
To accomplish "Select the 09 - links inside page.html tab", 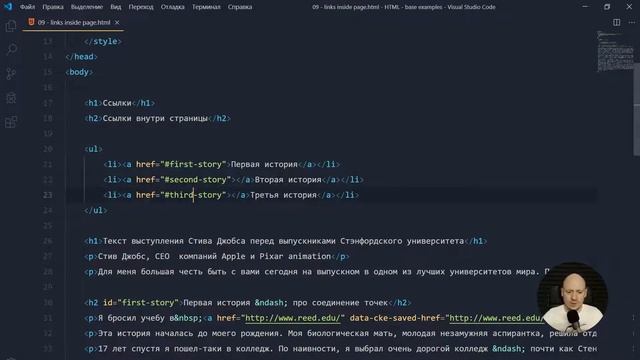I will coord(73,22).
